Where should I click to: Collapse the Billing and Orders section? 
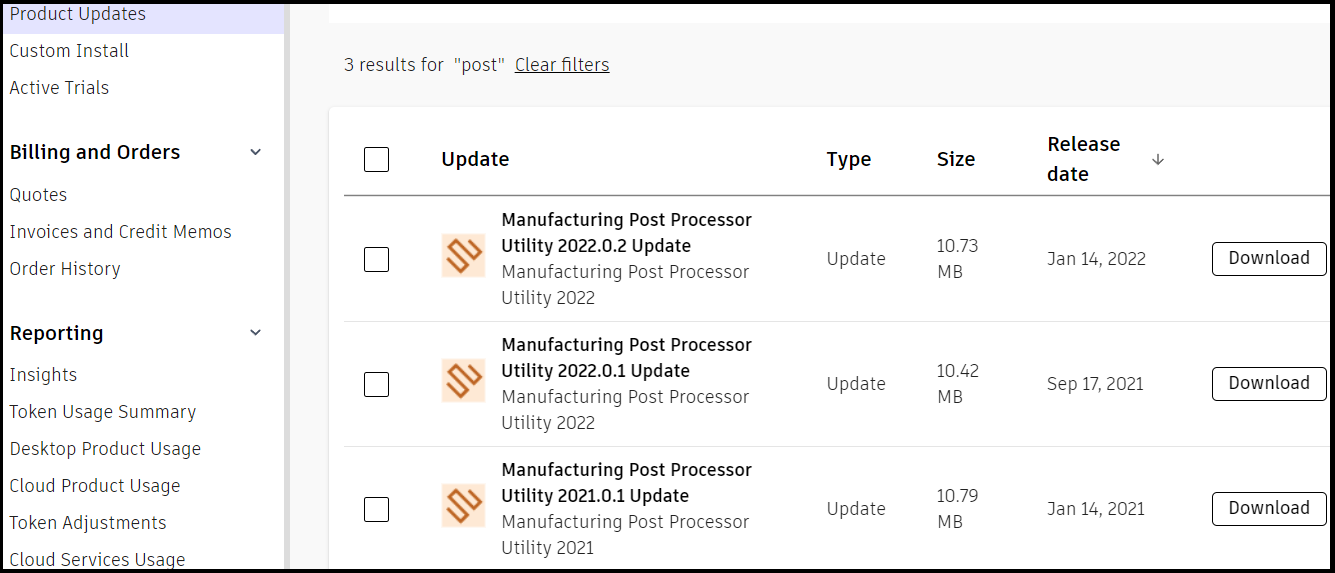pyautogui.click(x=255, y=152)
